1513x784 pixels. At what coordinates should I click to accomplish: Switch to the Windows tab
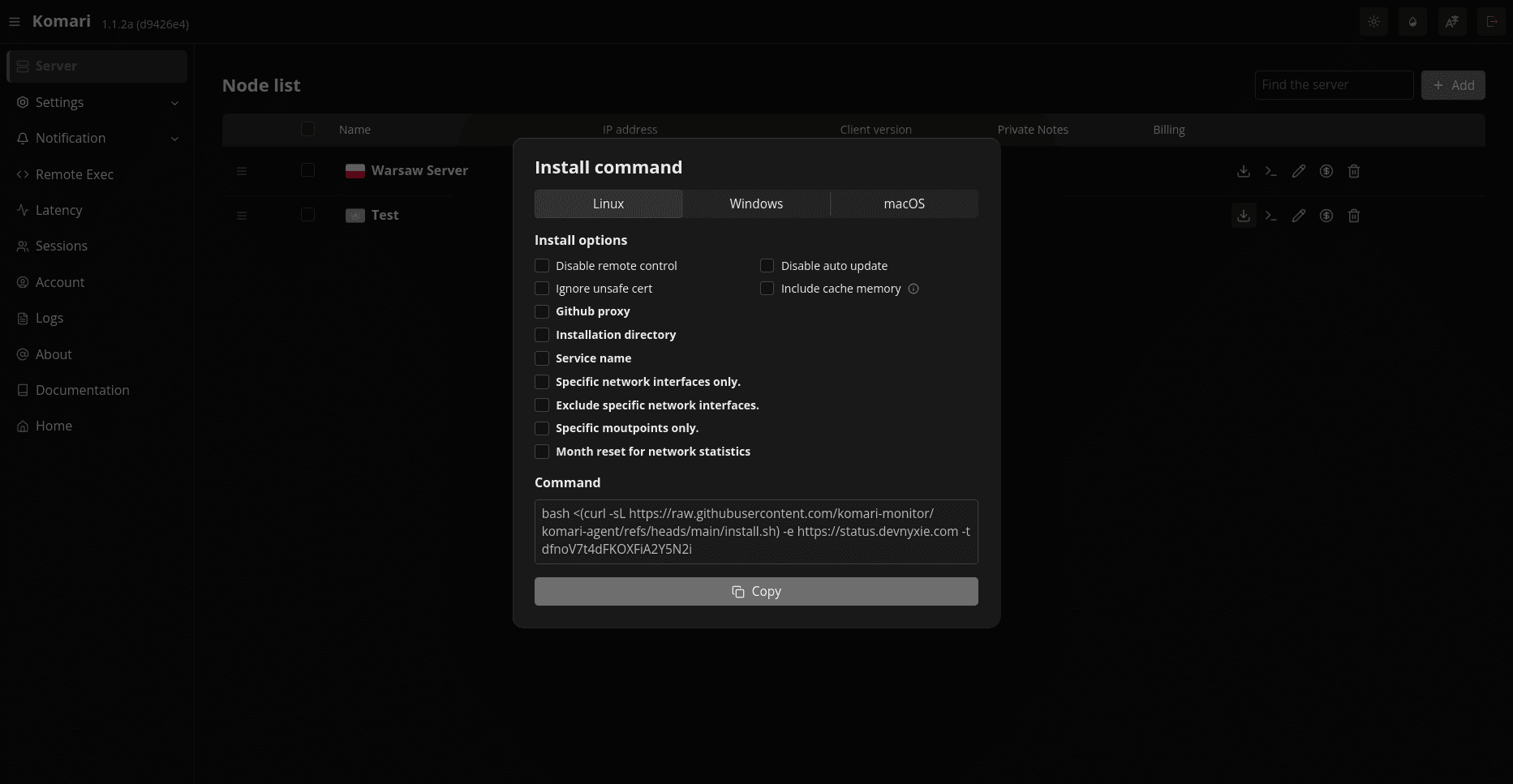(756, 204)
